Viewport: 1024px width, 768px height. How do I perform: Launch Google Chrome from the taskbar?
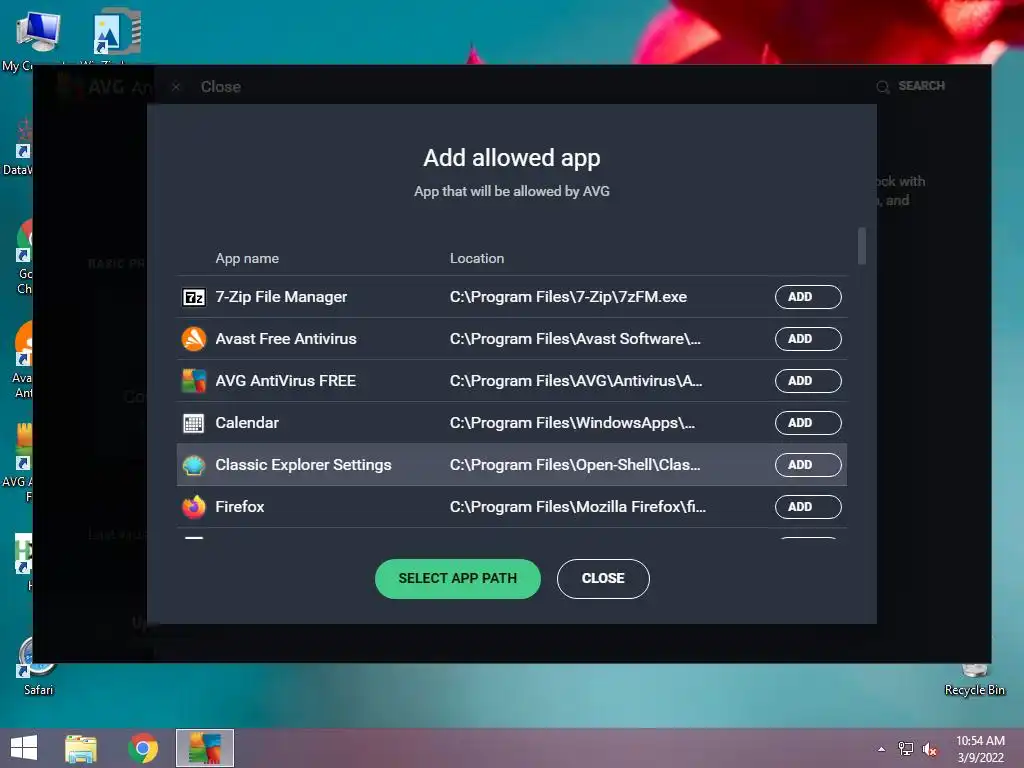click(143, 748)
